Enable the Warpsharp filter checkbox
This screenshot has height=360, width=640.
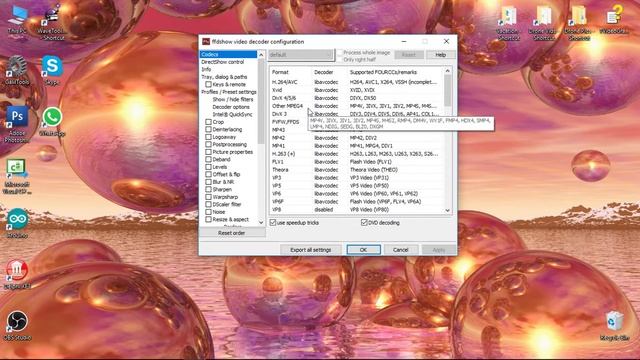click(x=208, y=197)
